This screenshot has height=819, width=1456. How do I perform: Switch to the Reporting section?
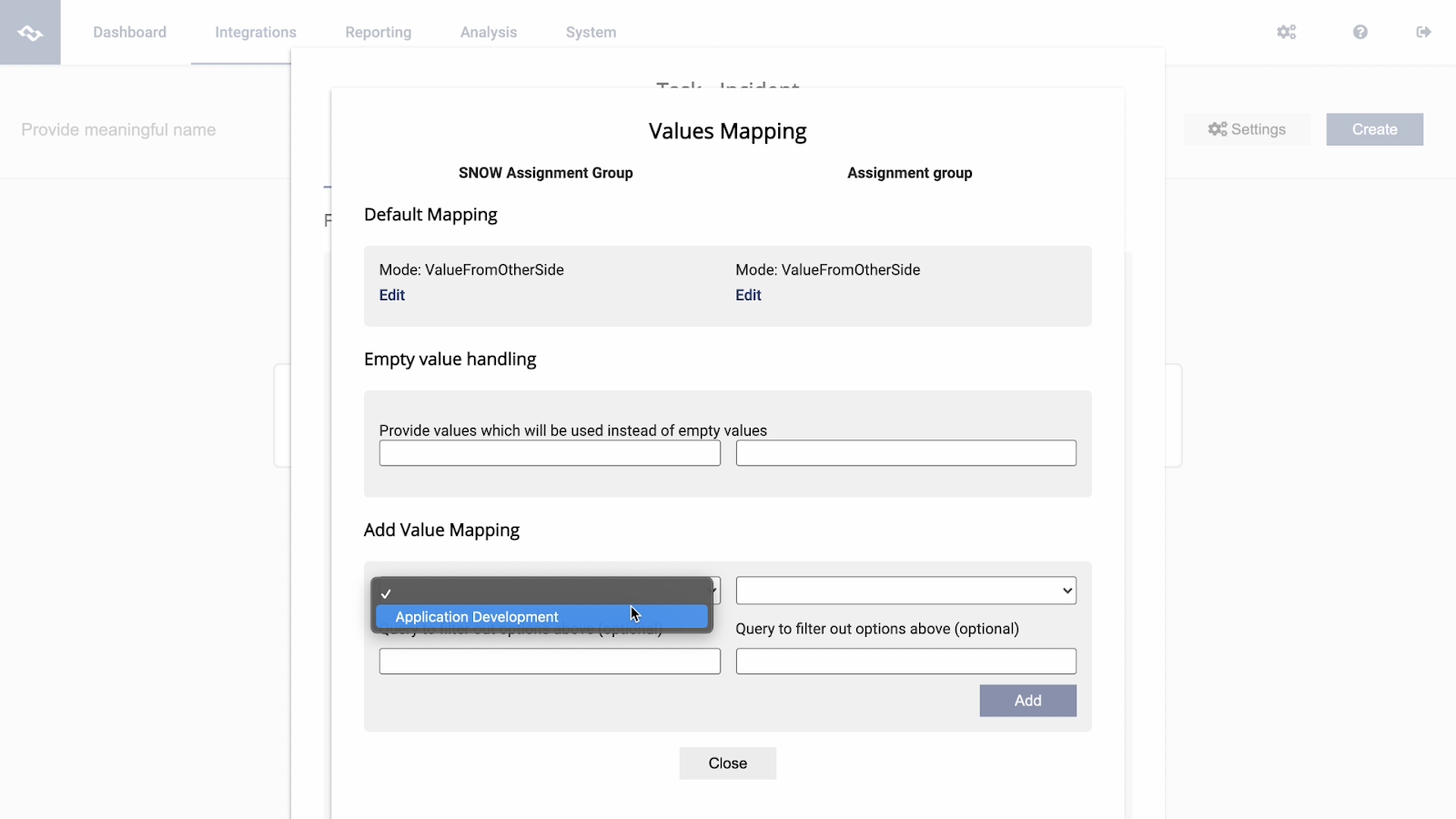pos(378,32)
